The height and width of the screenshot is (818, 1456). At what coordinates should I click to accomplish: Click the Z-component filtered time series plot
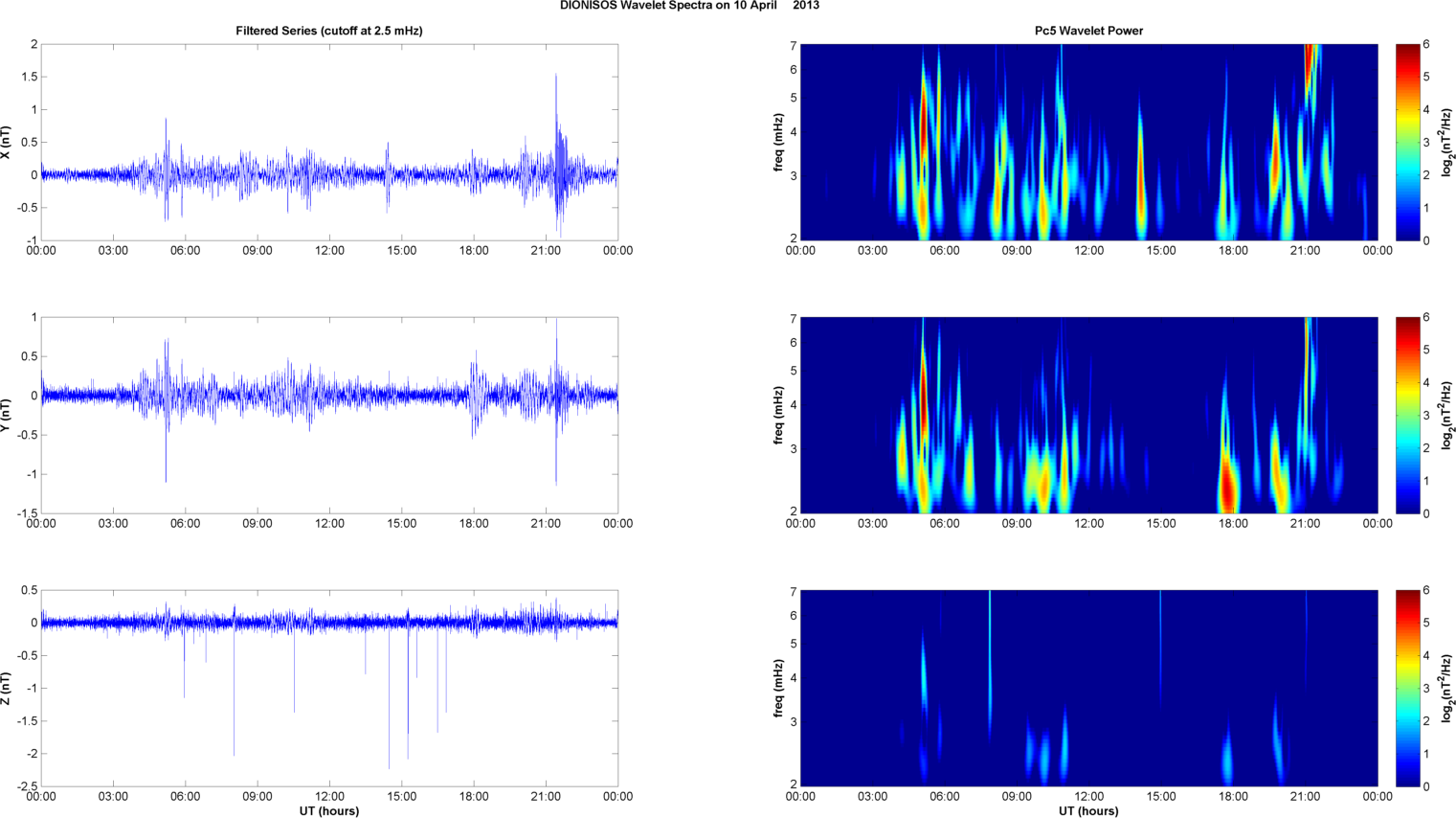point(329,689)
